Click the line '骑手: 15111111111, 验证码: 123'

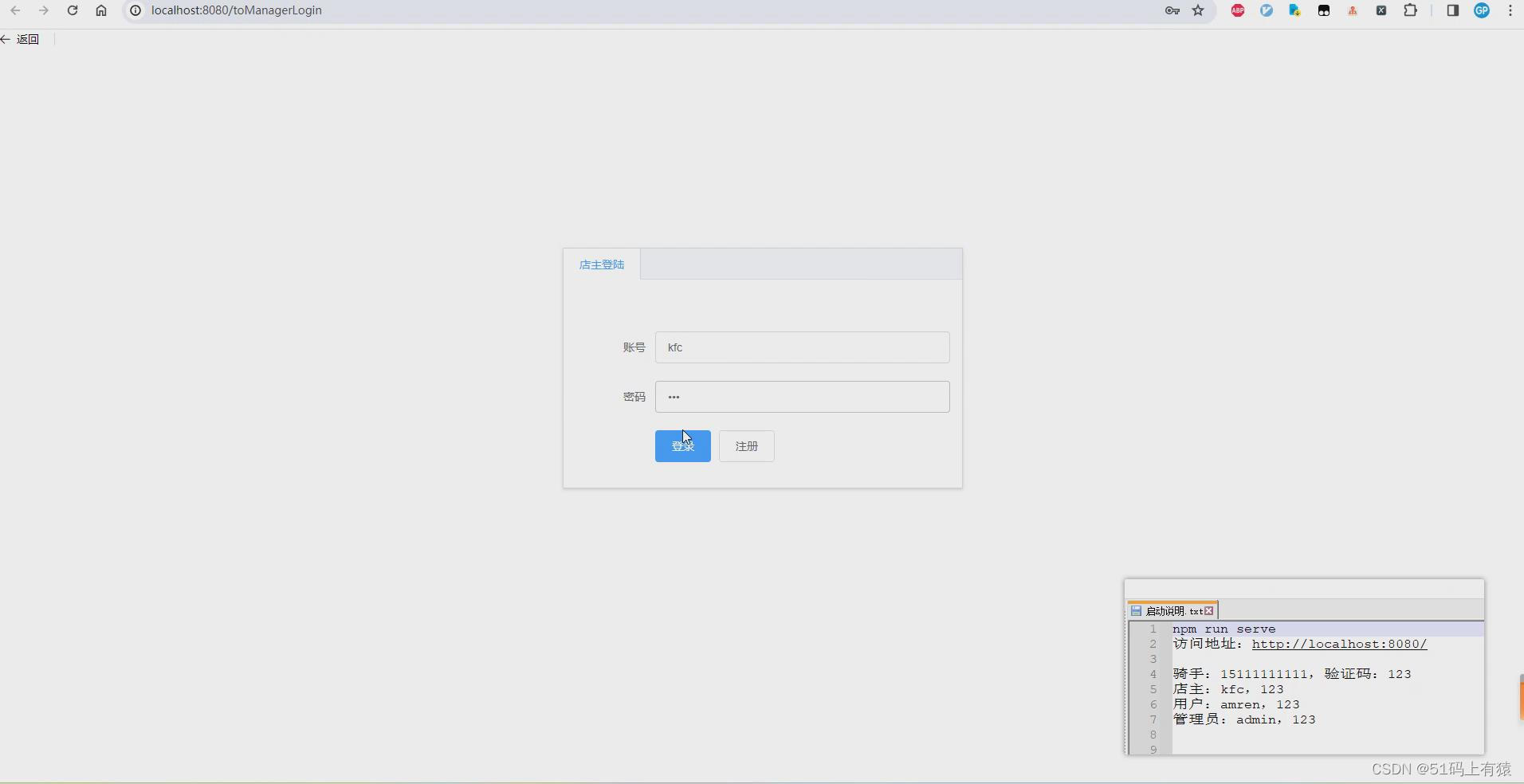point(1292,674)
